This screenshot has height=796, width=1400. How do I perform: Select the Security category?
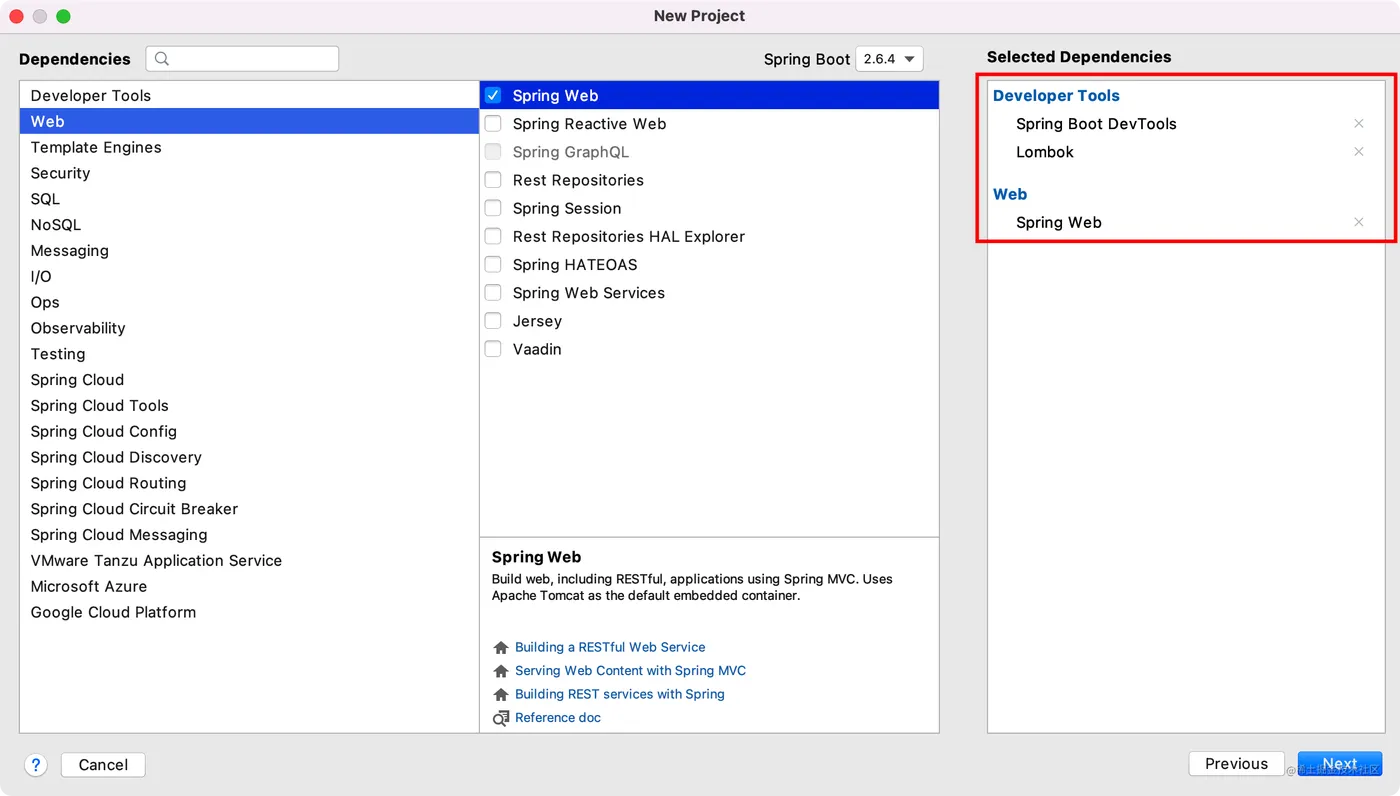[249, 173]
